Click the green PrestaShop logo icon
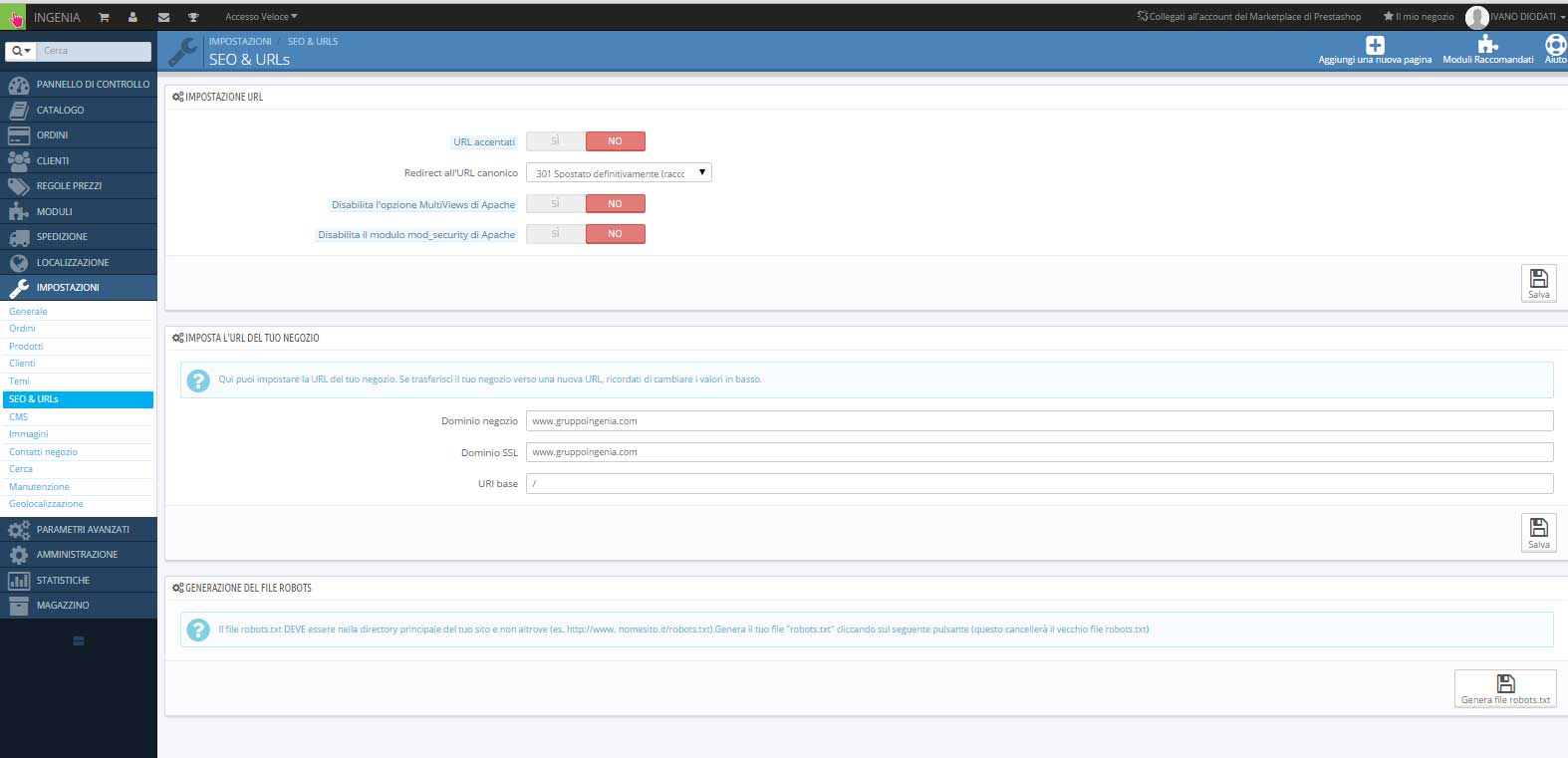 pos(14,17)
